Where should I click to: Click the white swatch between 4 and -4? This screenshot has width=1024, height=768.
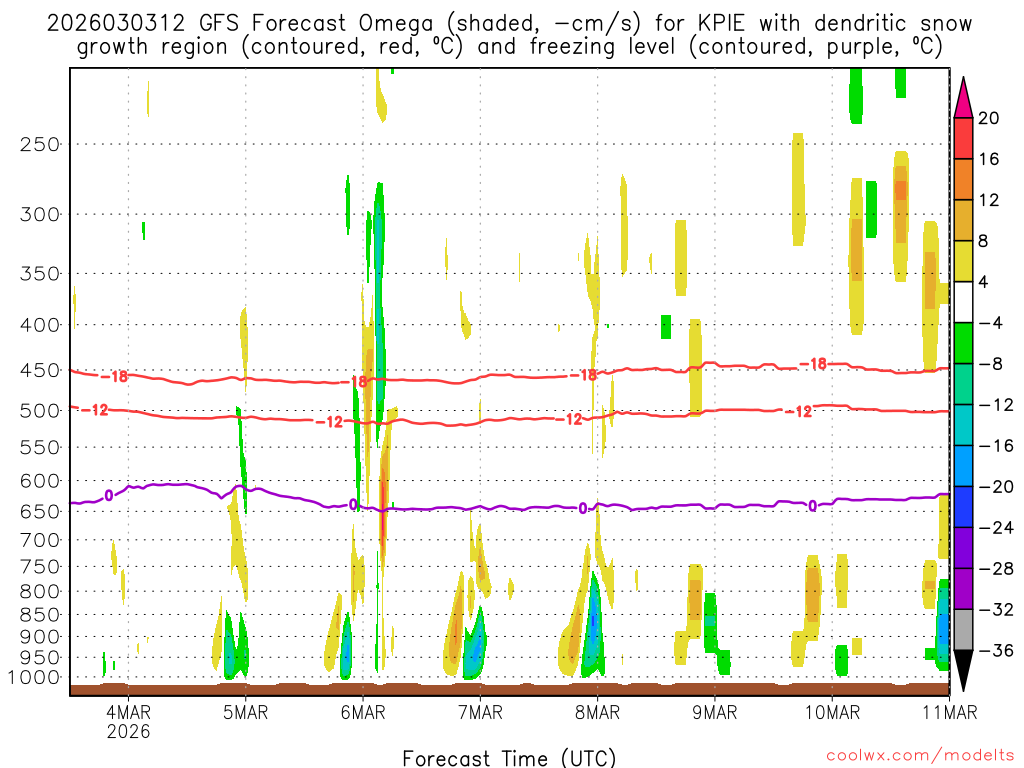tap(963, 302)
